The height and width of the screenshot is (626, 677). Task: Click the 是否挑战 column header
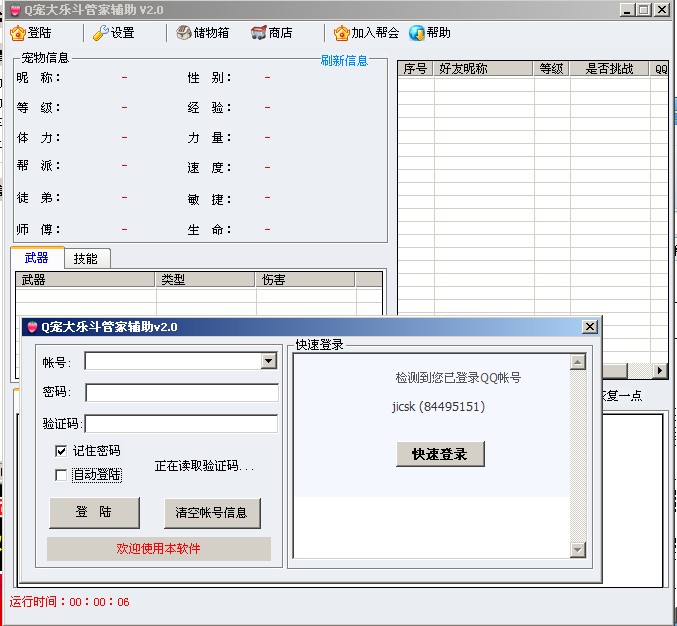pyautogui.click(x=610, y=69)
